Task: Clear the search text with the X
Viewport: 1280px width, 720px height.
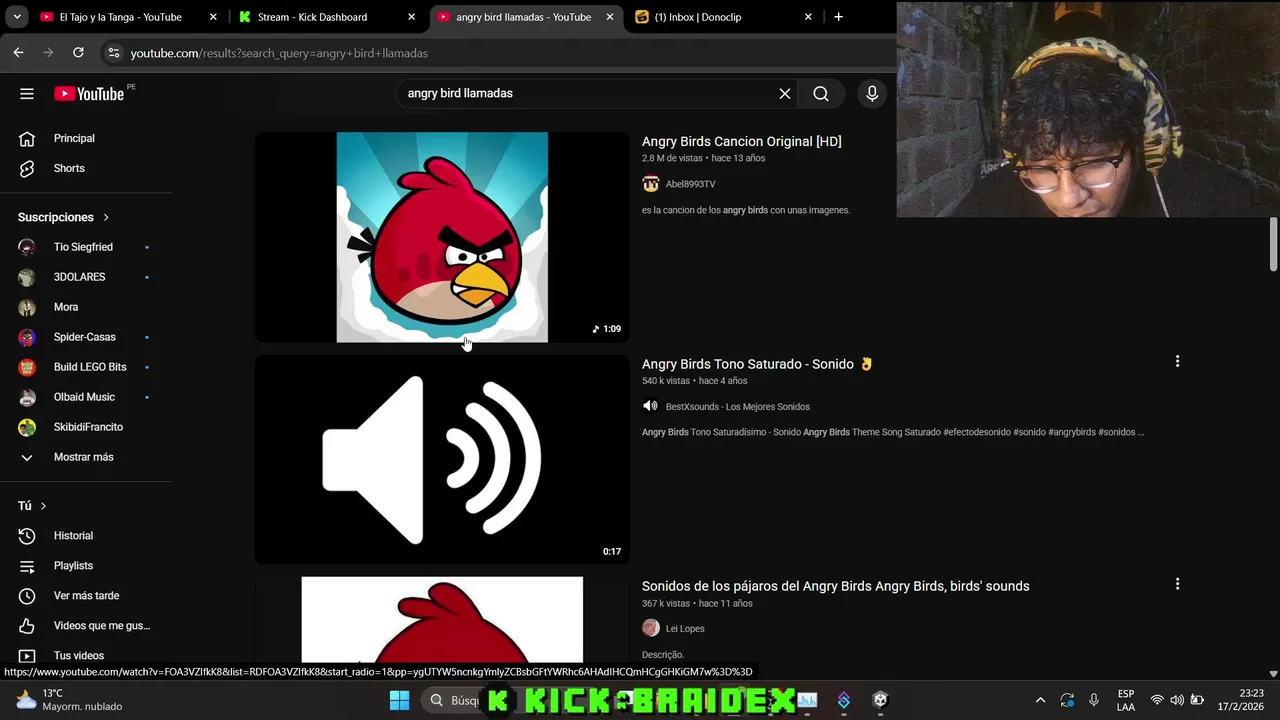Action: pyautogui.click(x=785, y=93)
